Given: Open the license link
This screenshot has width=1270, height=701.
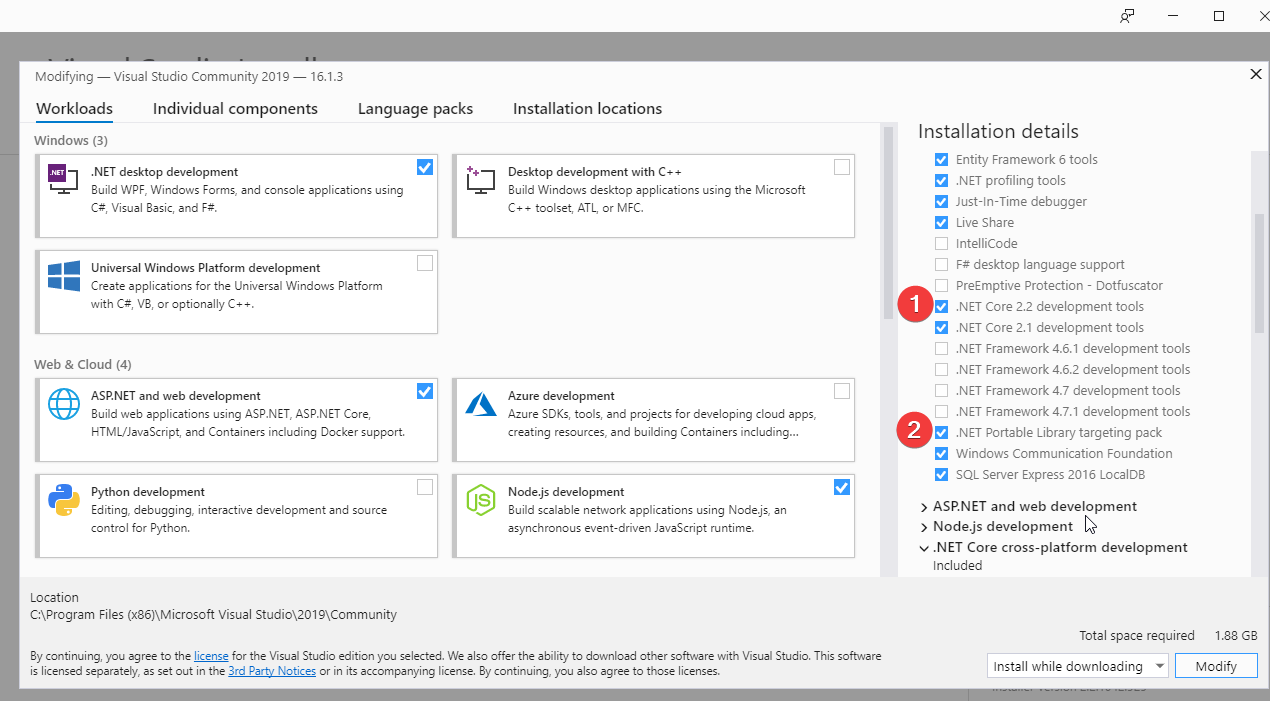Looking at the screenshot, I should pyautogui.click(x=211, y=656).
